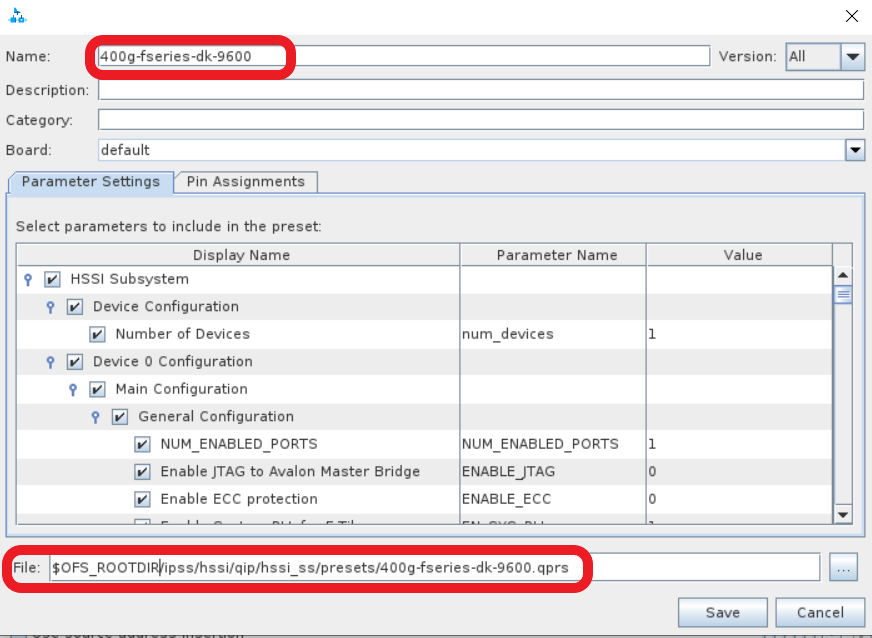This screenshot has height=638, width=872.
Task: Uncheck Enable JTAG to Avalon Master Bridge
Action: (142, 472)
